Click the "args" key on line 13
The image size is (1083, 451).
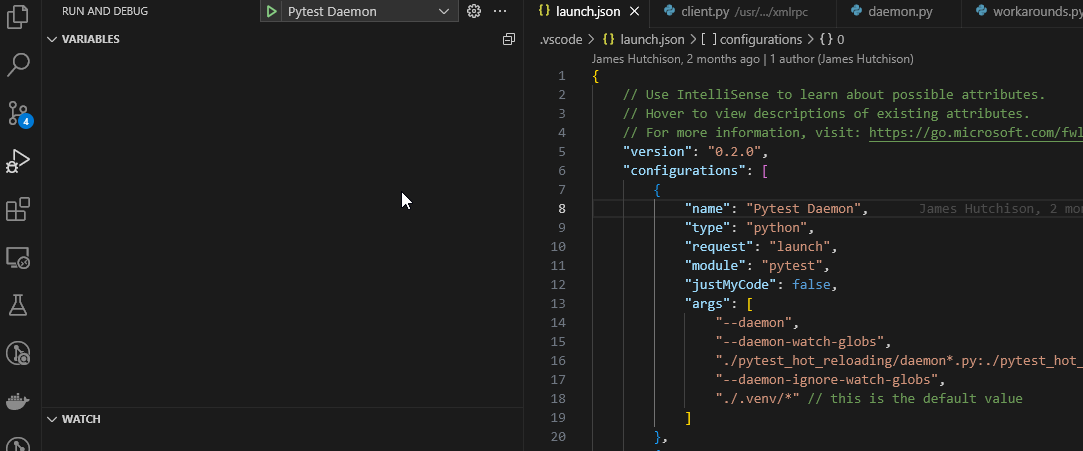click(x=707, y=304)
